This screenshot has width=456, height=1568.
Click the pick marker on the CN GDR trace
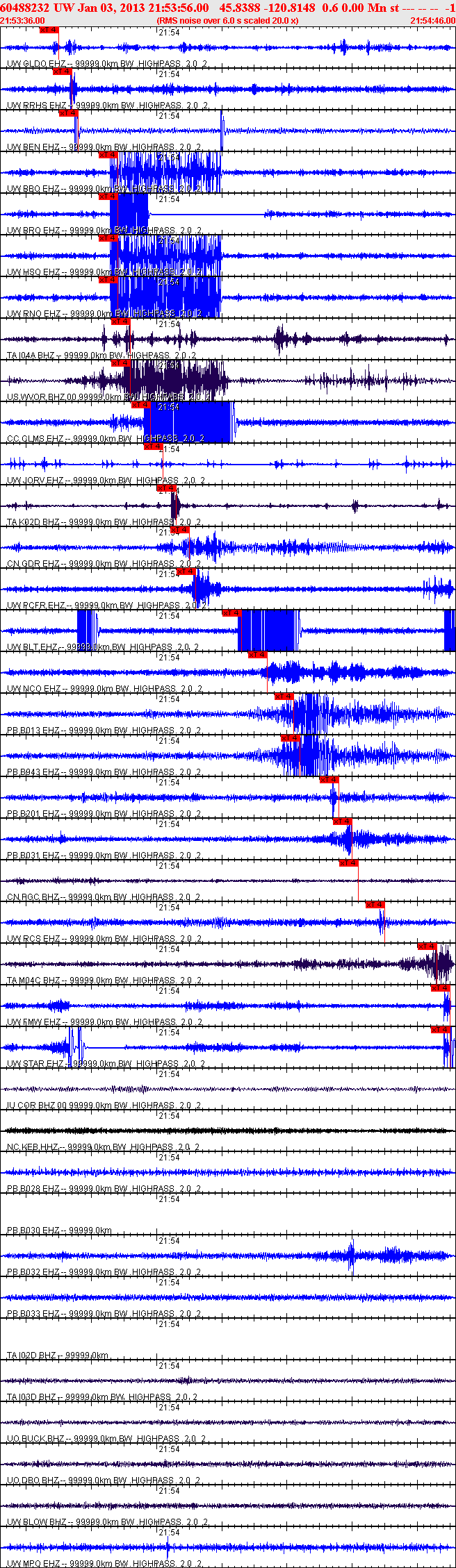pyautogui.click(x=180, y=530)
